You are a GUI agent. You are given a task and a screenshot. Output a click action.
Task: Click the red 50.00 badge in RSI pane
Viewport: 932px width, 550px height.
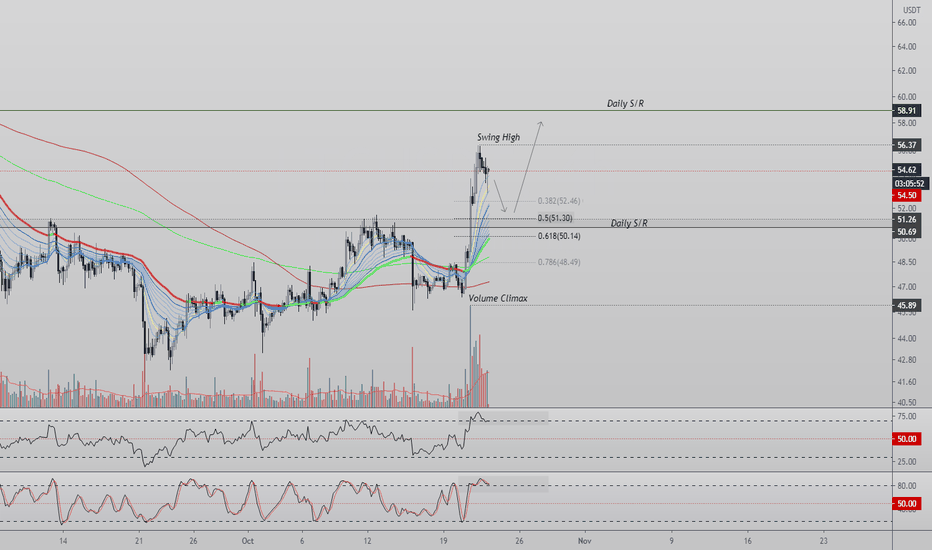tap(906, 439)
